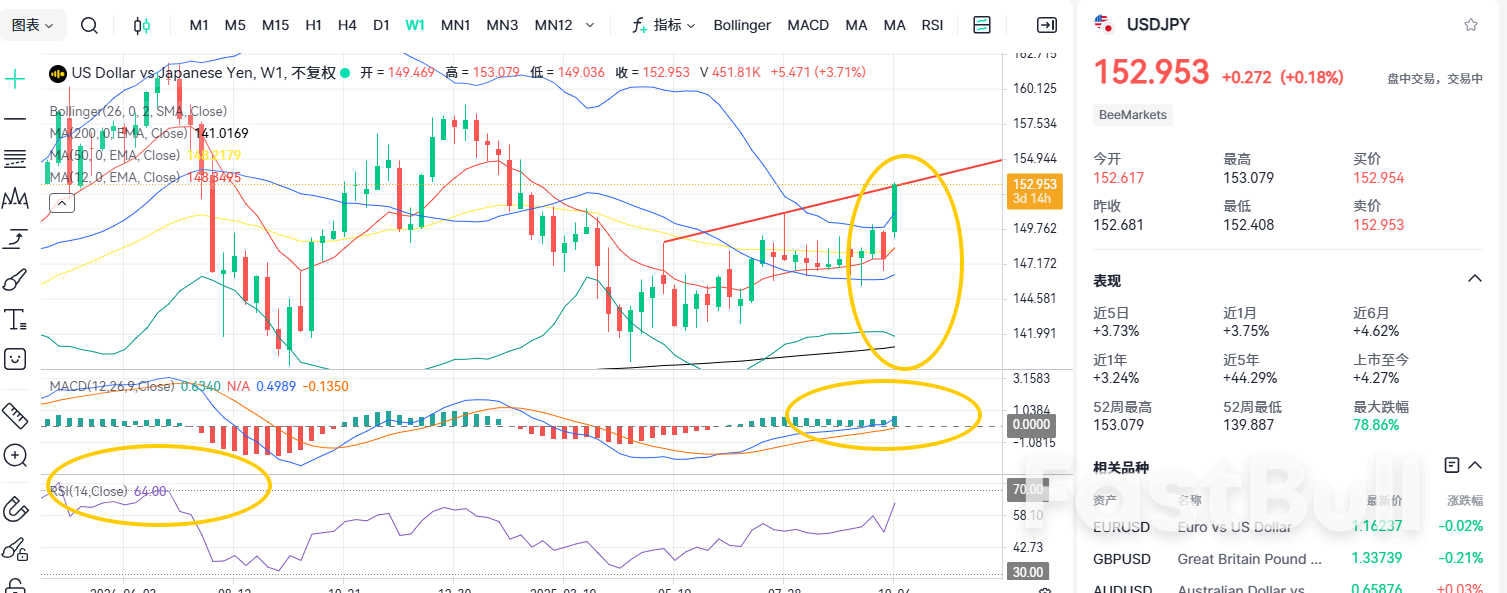
Task: Open the symbol search magnifier
Action: [x=89, y=25]
